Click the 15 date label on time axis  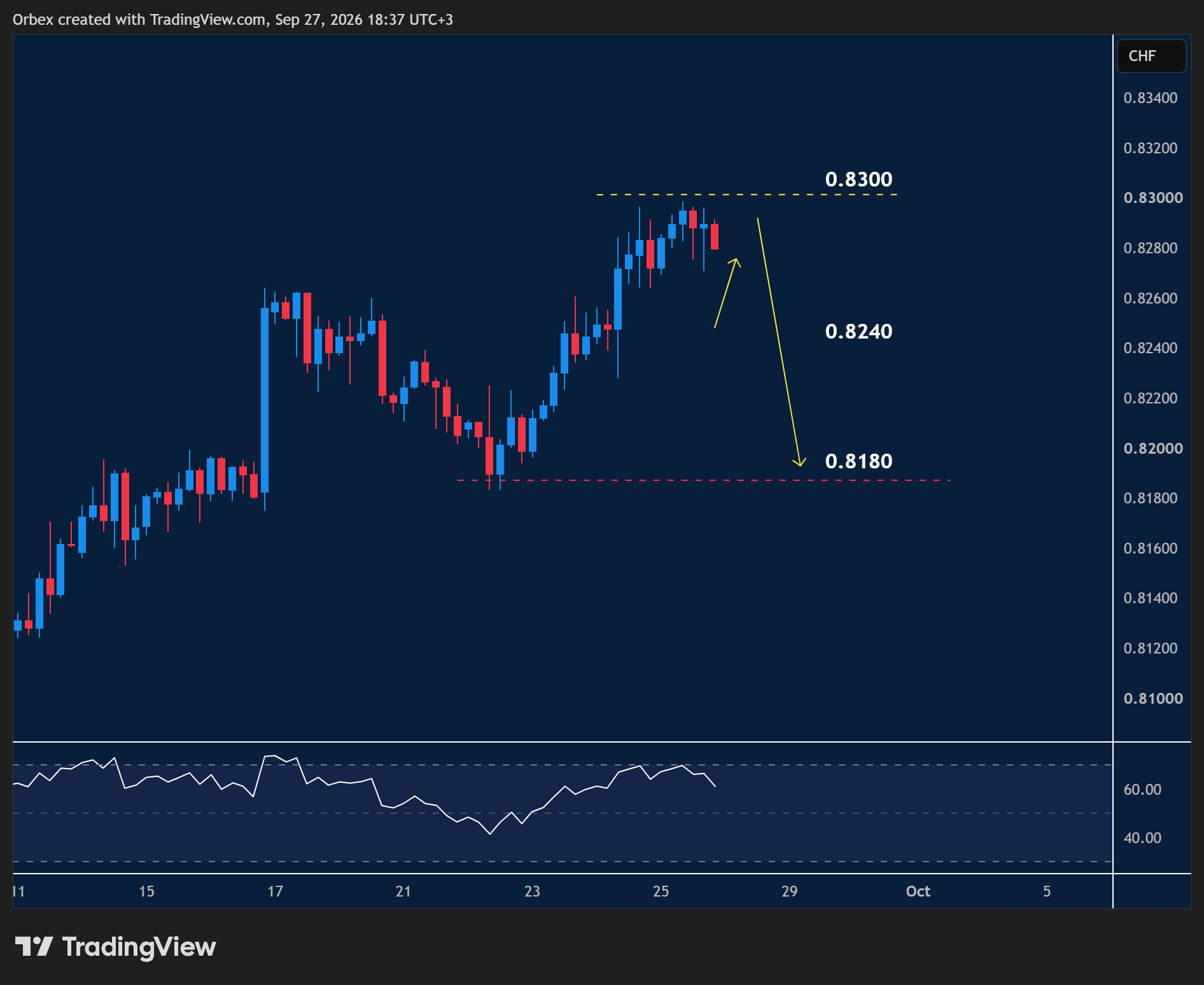click(x=146, y=891)
